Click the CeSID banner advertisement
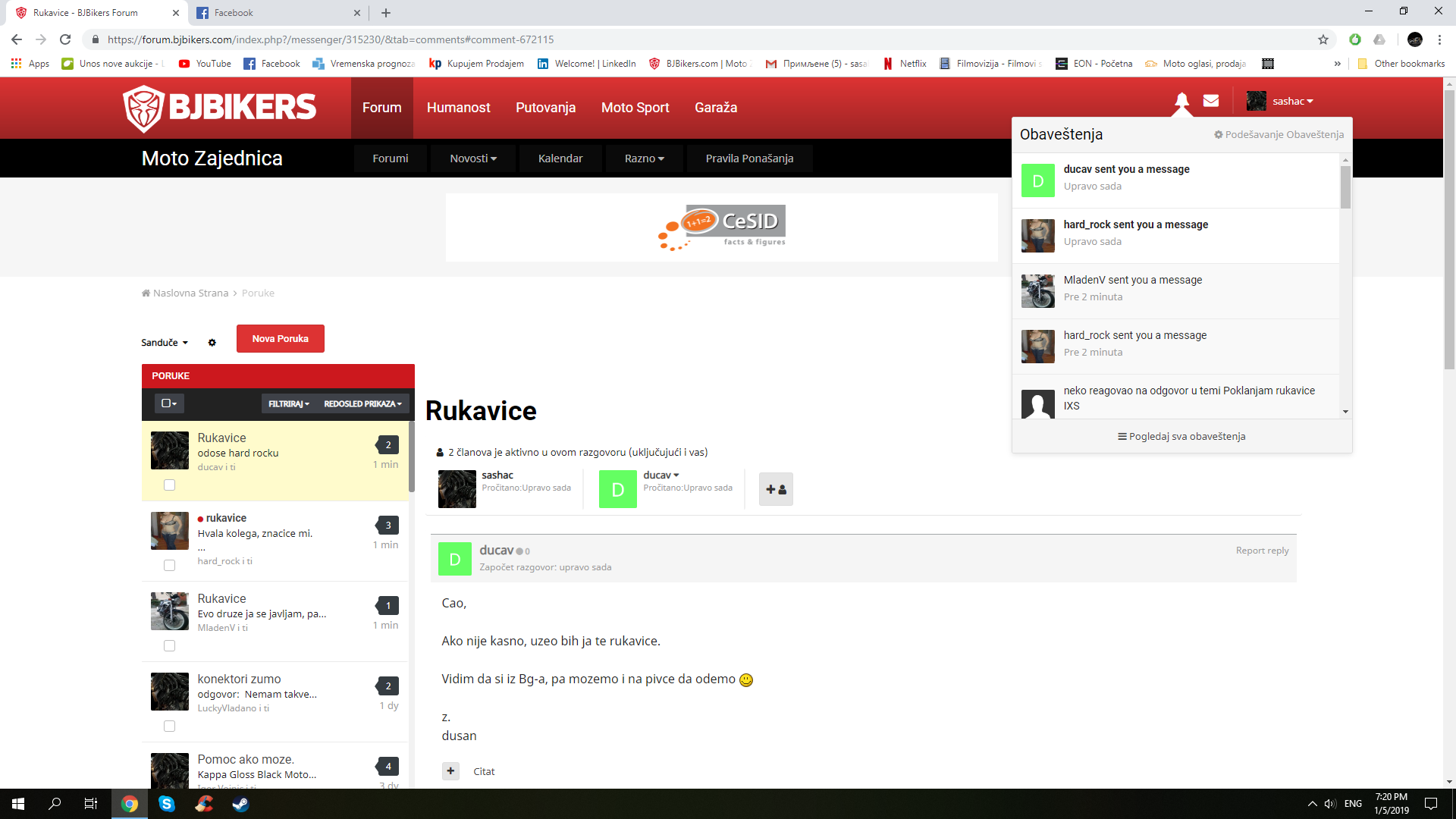Screen dimensions: 1456x819 pyautogui.click(x=722, y=227)
